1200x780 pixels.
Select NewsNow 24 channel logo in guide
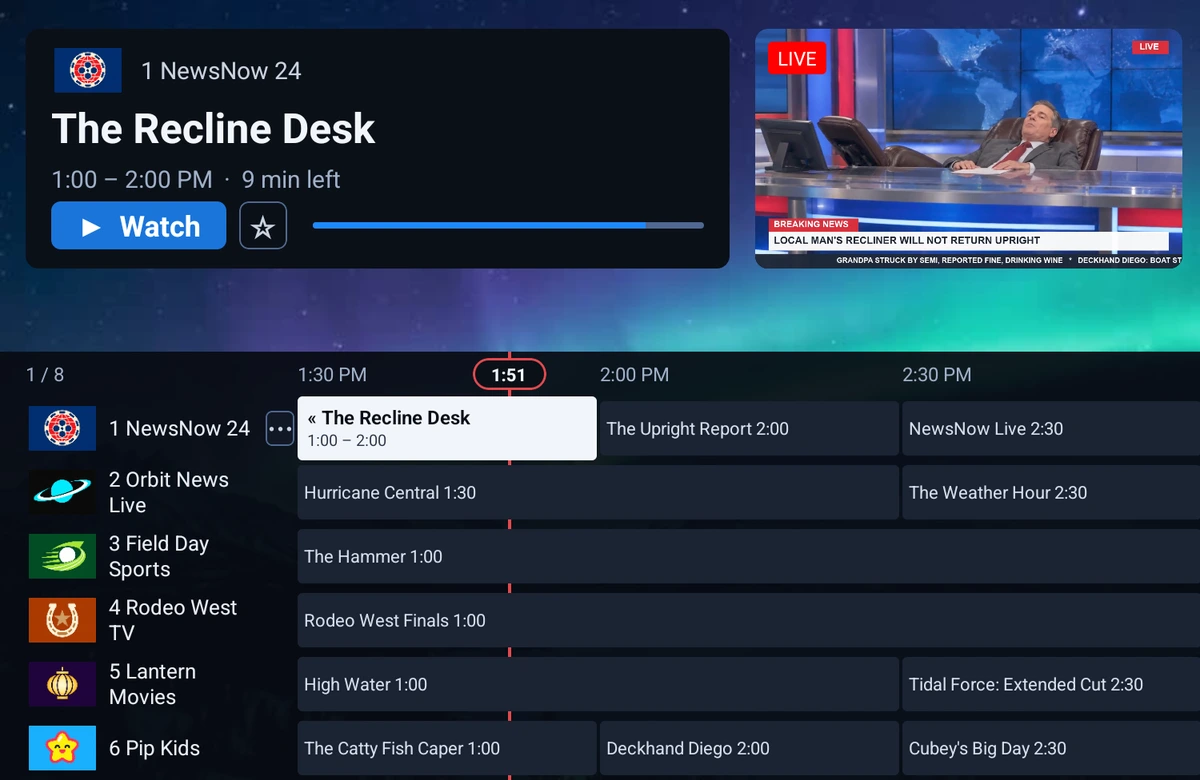tap(62, 429)
